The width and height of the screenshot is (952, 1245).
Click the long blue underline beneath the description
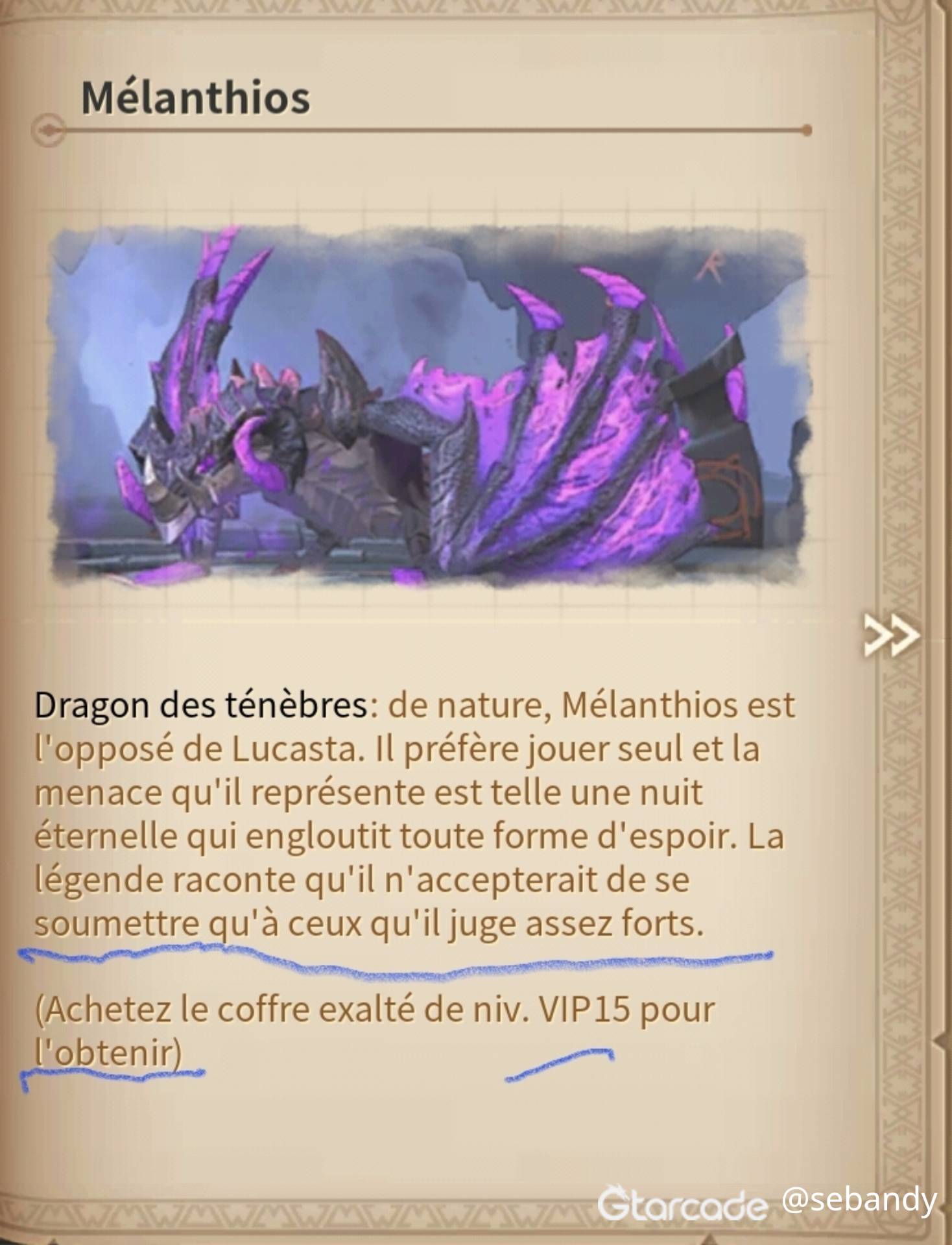[x=396, y=961]
